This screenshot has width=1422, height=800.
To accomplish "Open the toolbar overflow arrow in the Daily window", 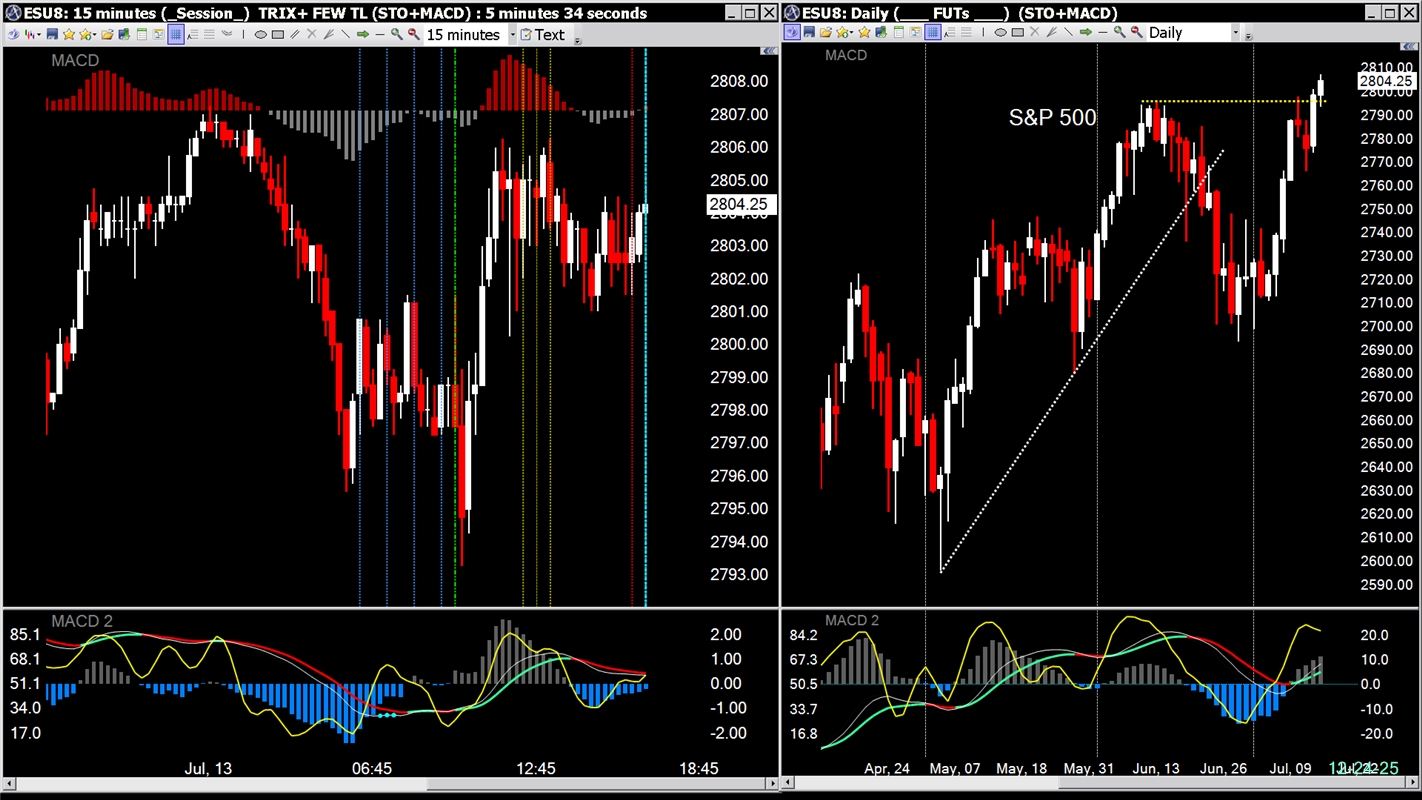I will [1248, 37].
